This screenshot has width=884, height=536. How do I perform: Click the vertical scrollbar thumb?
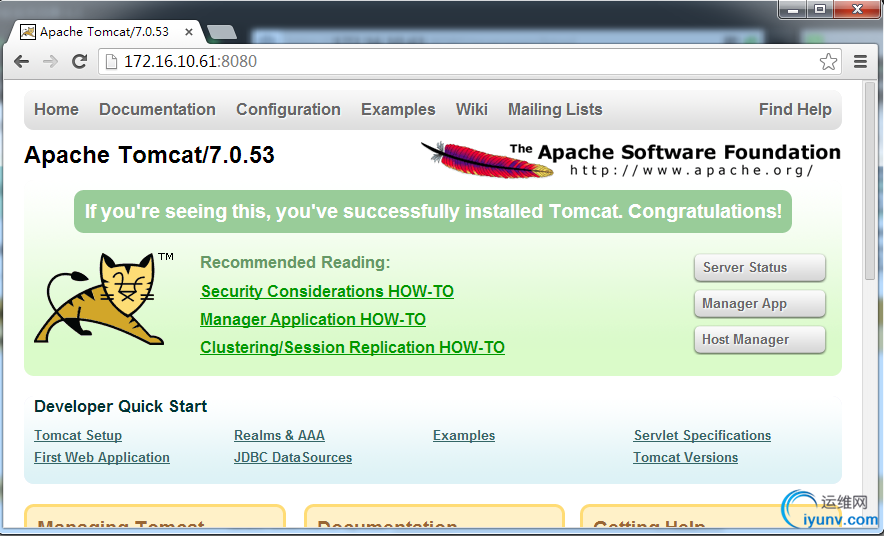pos(869,180)
